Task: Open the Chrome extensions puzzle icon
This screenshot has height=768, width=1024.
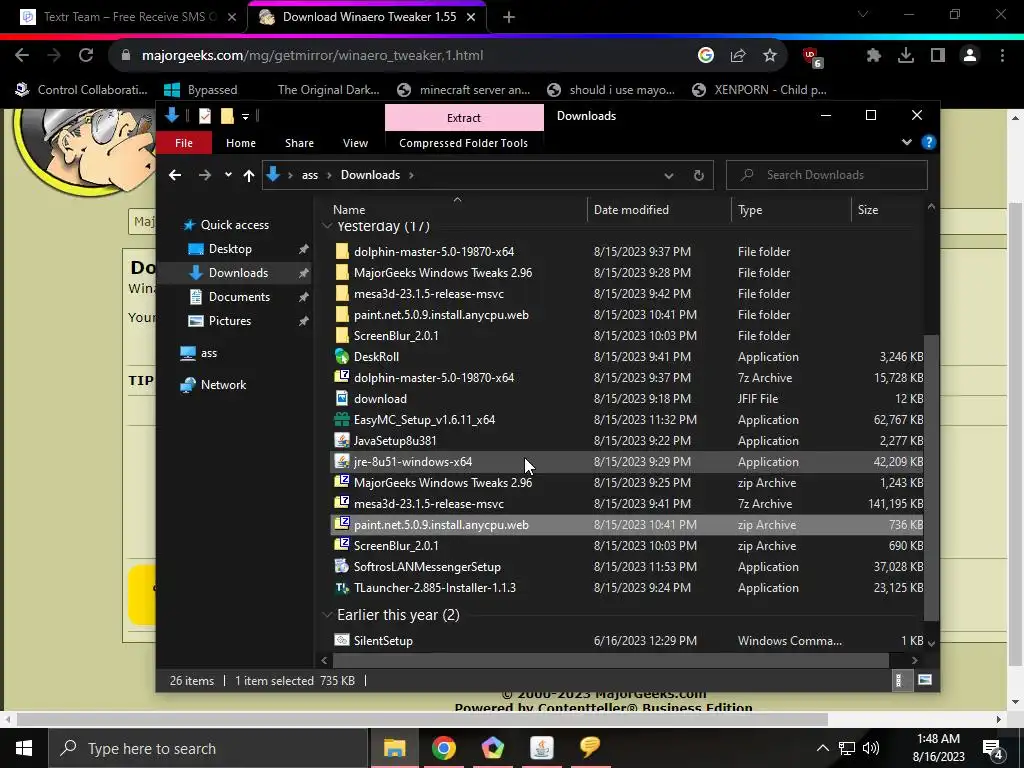Action: pos(873,56)
